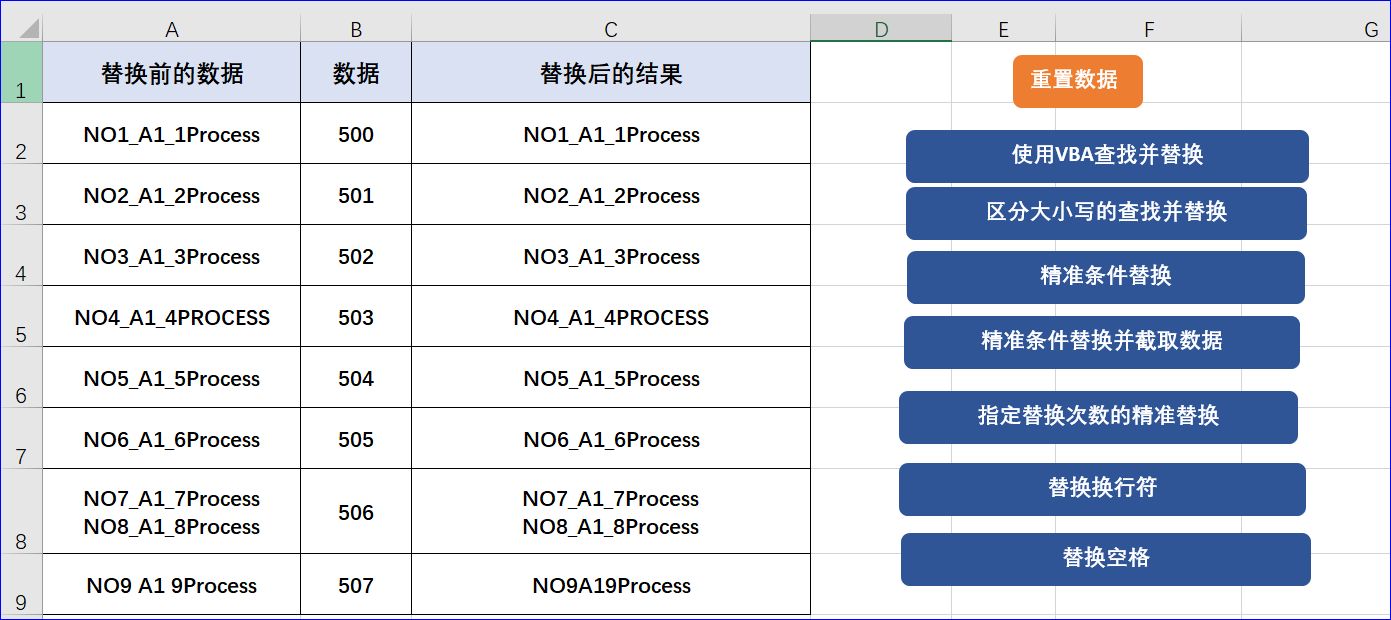Select two-line NO7/NO8 cell in column A
The image size is (1391, 620).
click(x=172, y=511)
